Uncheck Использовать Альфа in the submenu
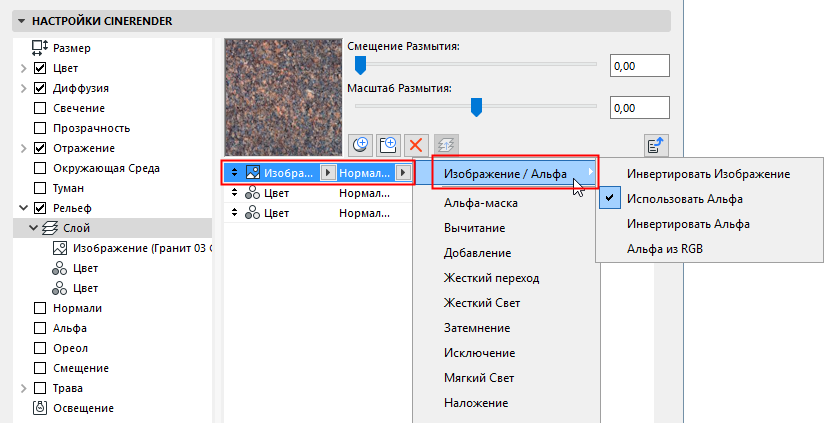 (685, 199)
